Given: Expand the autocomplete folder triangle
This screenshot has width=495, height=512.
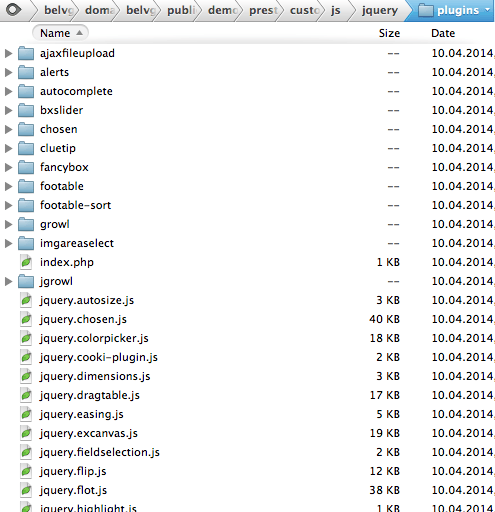Looking at the screenshot, I should (x=8, y=91).
